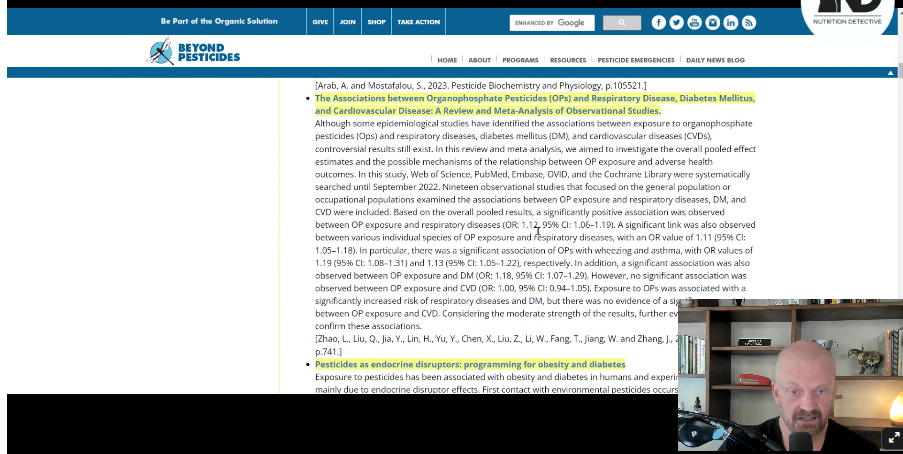Open the Twitter social icon
Screen dimensions: 903x454
pos(676,22)
